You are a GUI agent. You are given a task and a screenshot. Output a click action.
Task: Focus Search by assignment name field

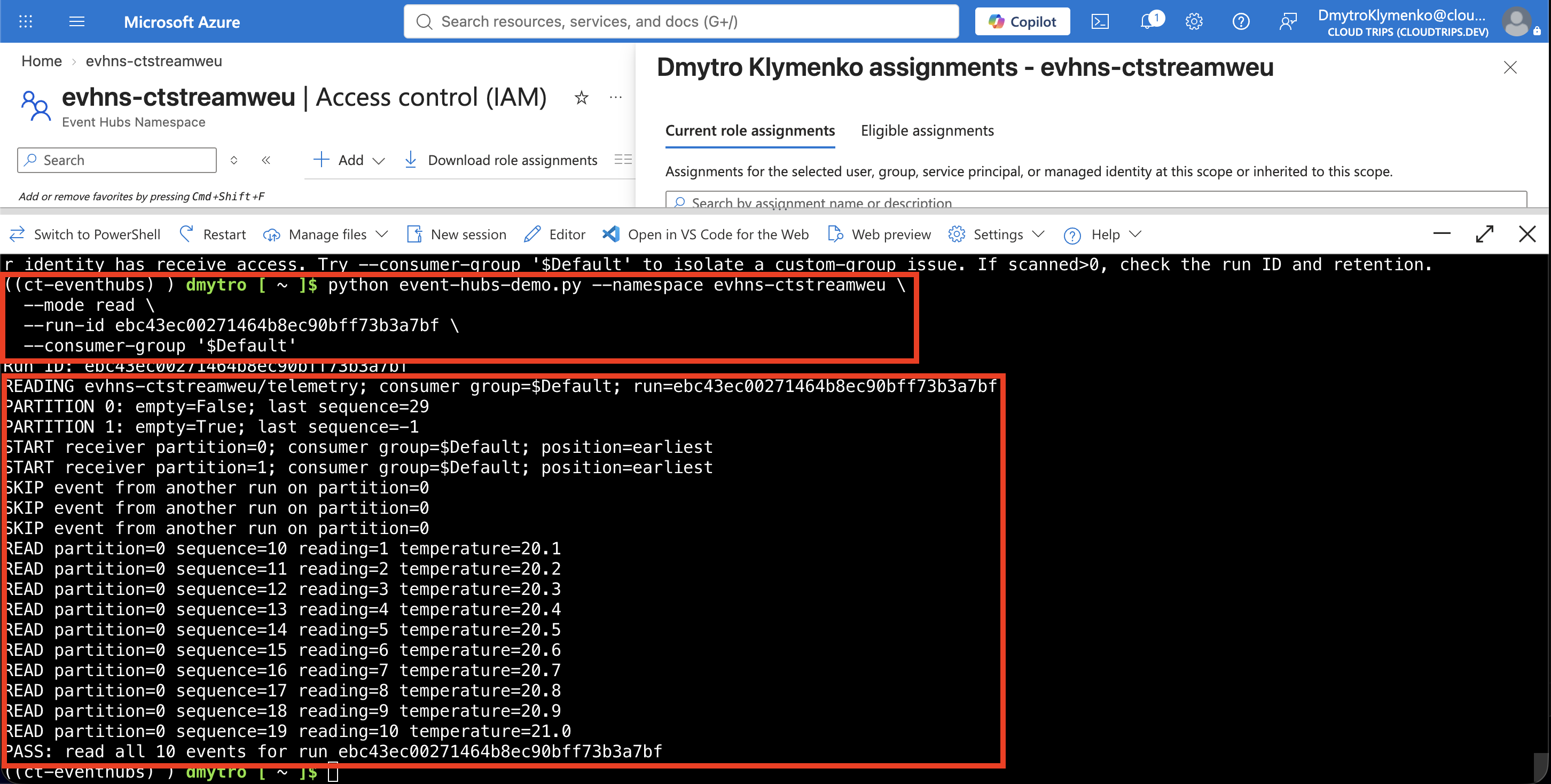coord(1096,200)
